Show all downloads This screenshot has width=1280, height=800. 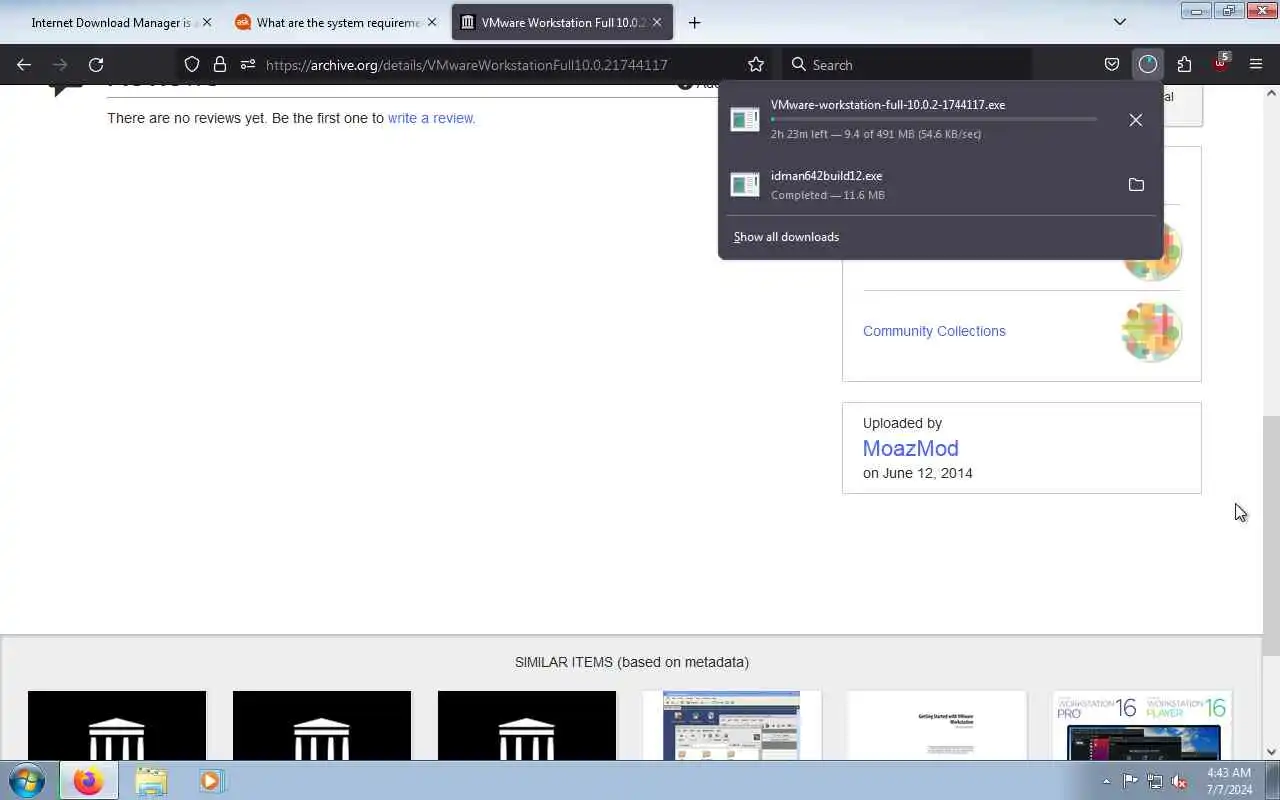[x=786, y=237]
